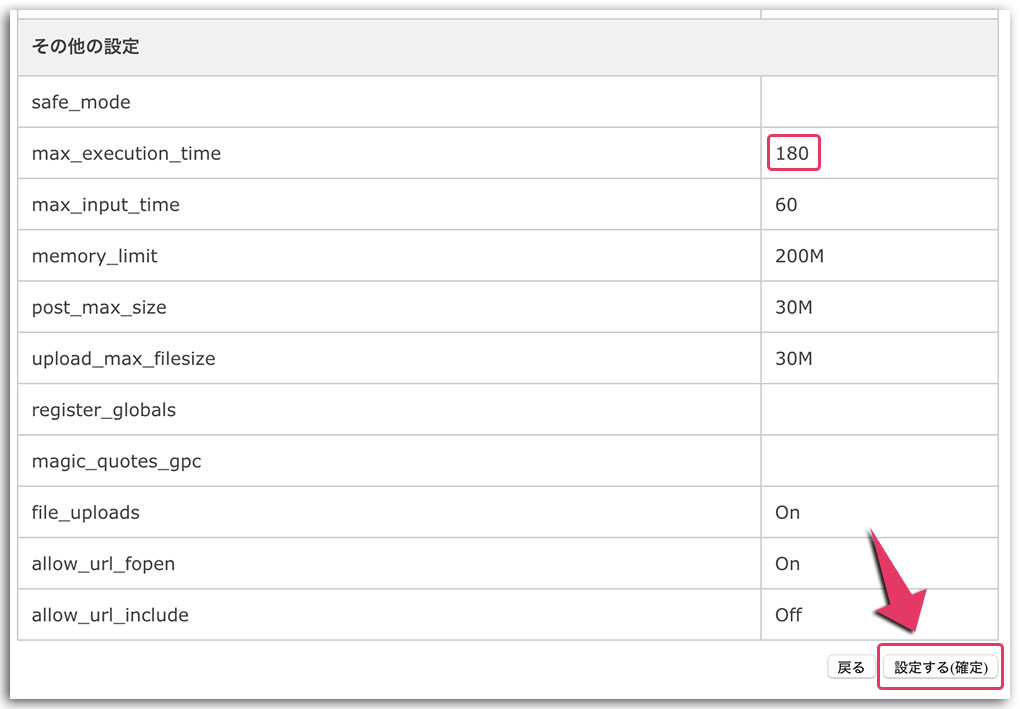Click the post_max_size label
1020x709 pixels.
99,307
